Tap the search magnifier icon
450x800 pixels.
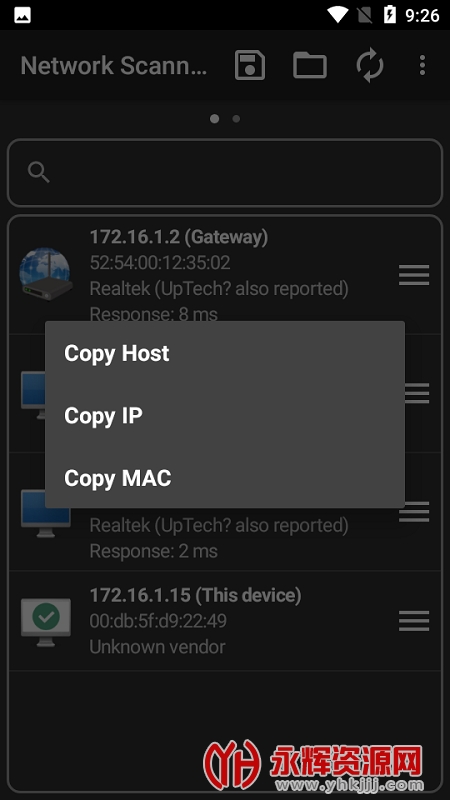pyautogui.click(x=38, y=172)
